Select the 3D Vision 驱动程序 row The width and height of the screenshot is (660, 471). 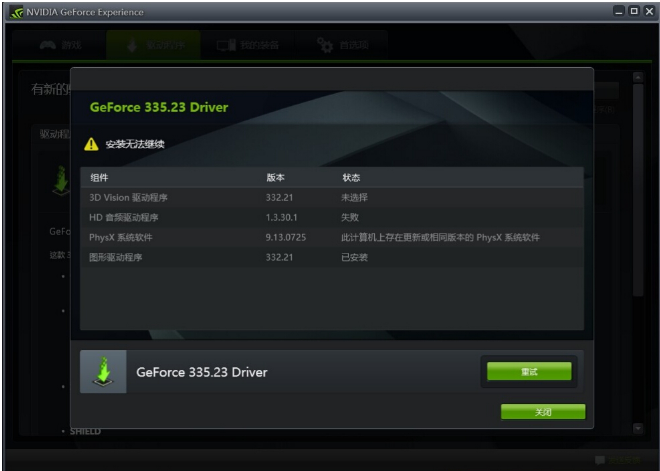tap(331, 197)
